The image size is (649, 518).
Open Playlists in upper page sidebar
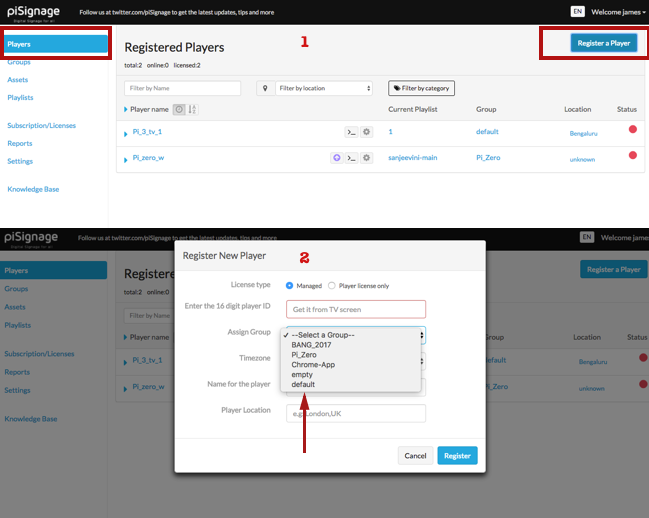pyautogui.click(x=20, y=97)
